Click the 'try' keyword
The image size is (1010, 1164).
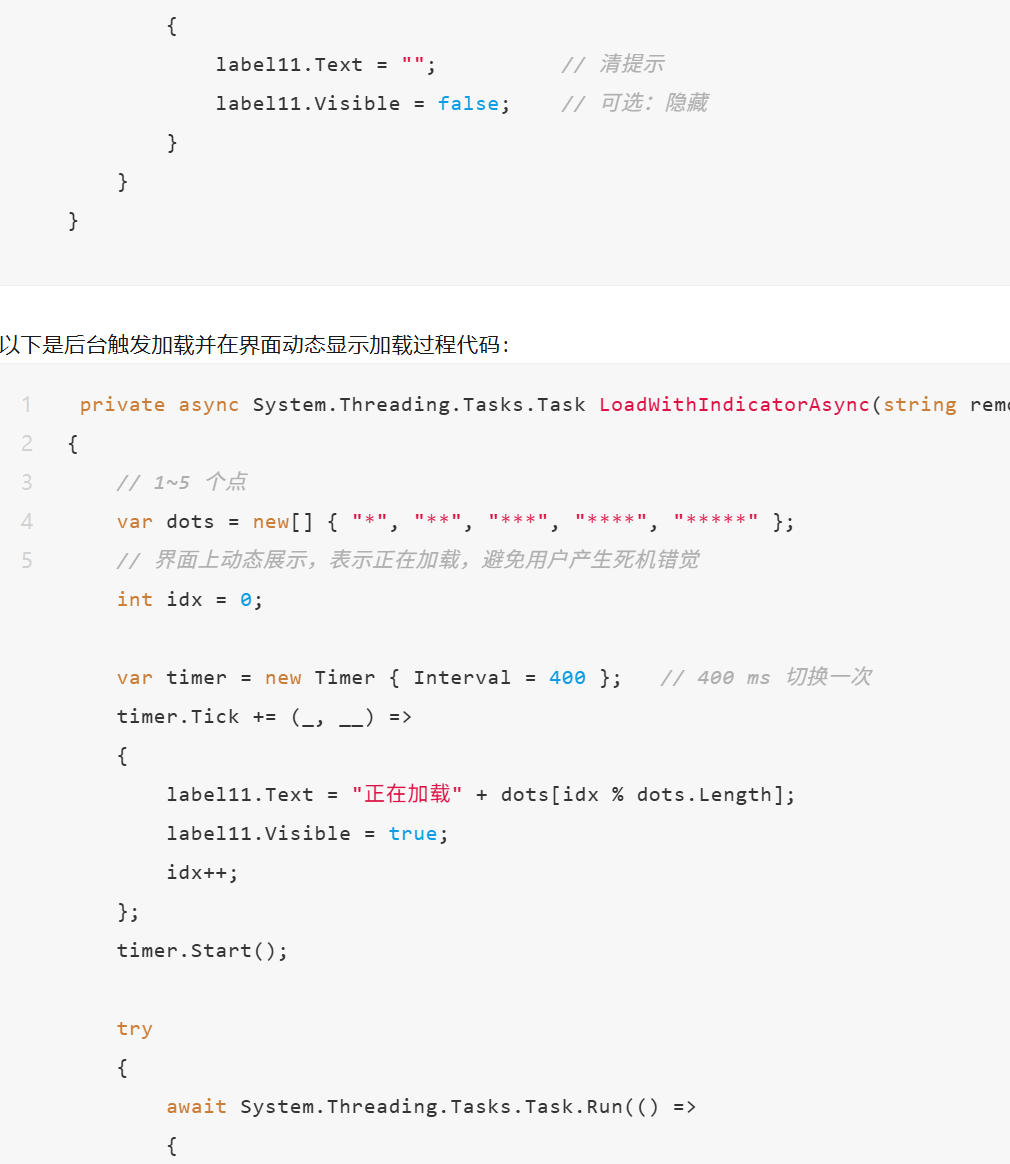click(134, 1029)
